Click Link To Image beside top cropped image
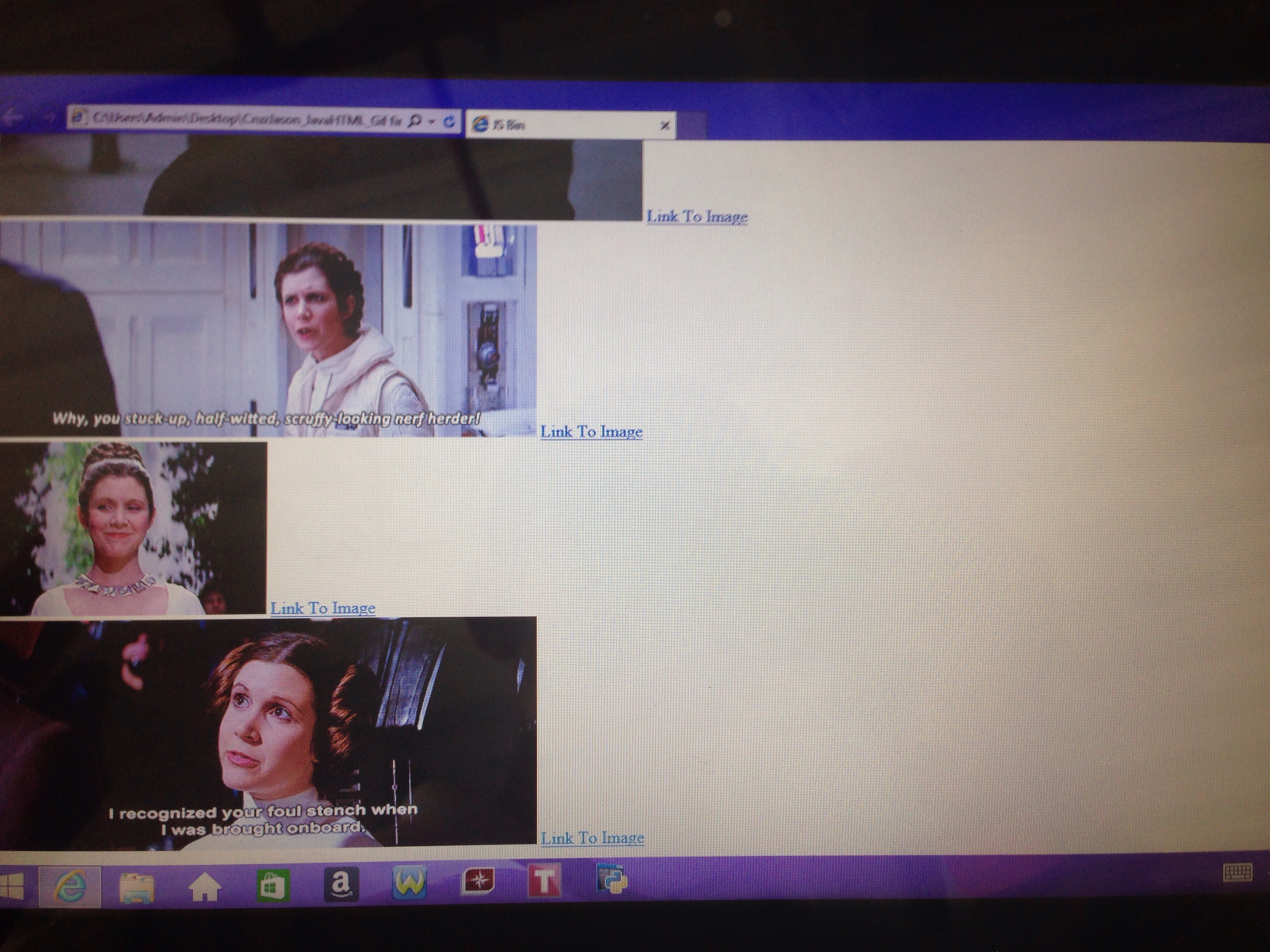The image size is (1270, 952). [x=696, y=216]
